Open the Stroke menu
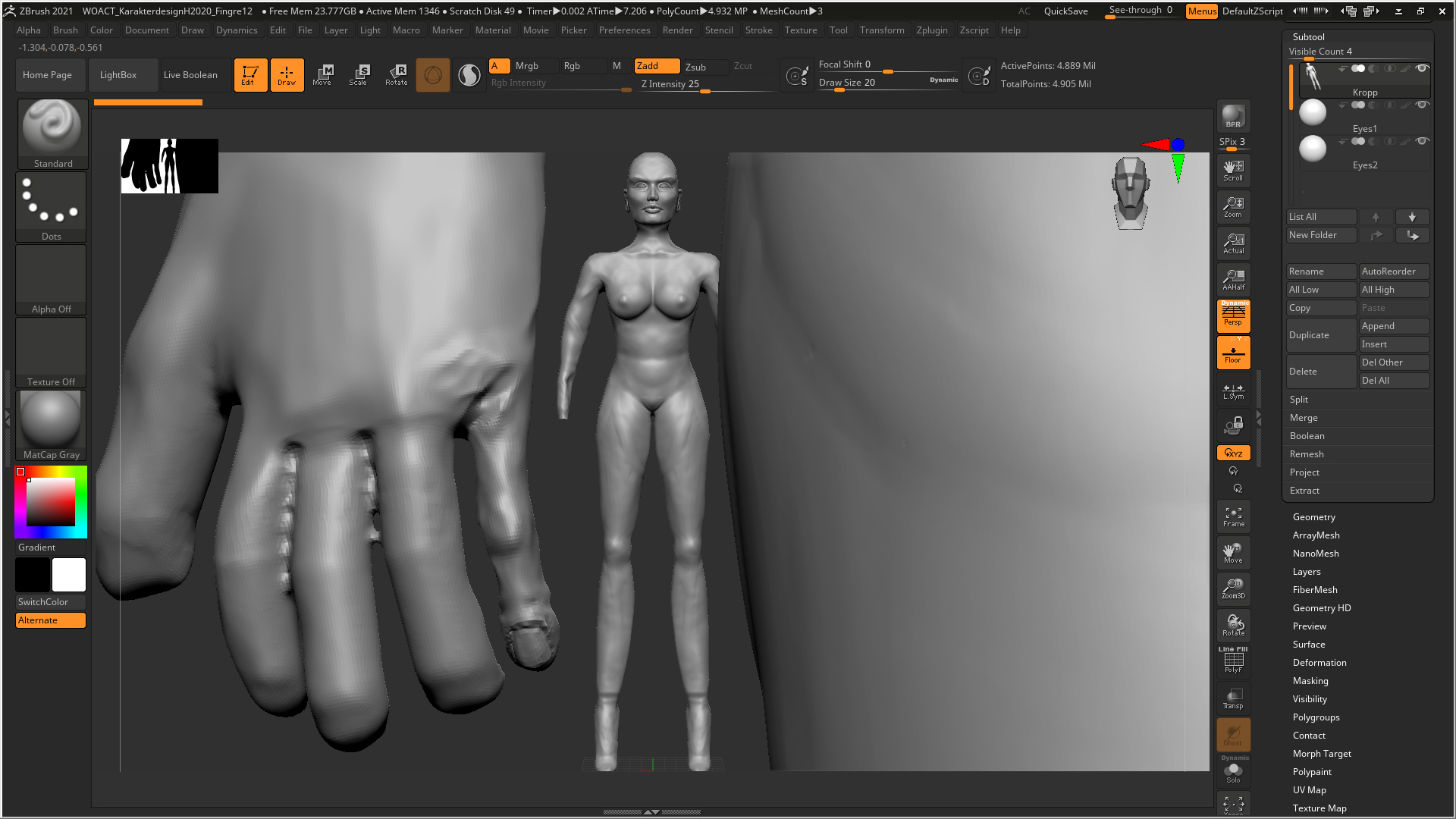The height and width of the screenshot is (819, 1456). (x=758, y=30)
